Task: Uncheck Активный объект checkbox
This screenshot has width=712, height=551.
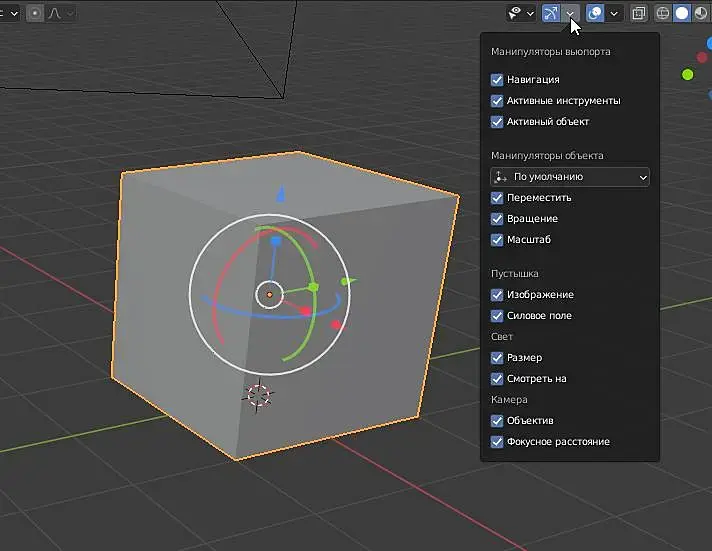Action: click(x=497, y=121)
